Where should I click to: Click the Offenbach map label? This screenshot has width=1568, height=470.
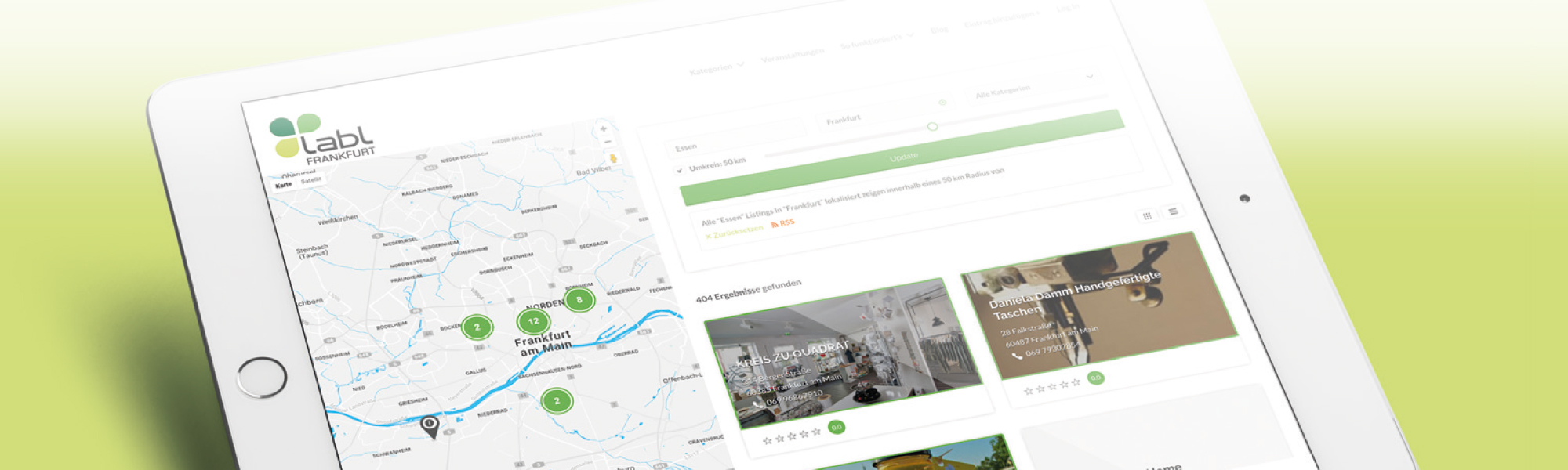click(x=683, y=379)
